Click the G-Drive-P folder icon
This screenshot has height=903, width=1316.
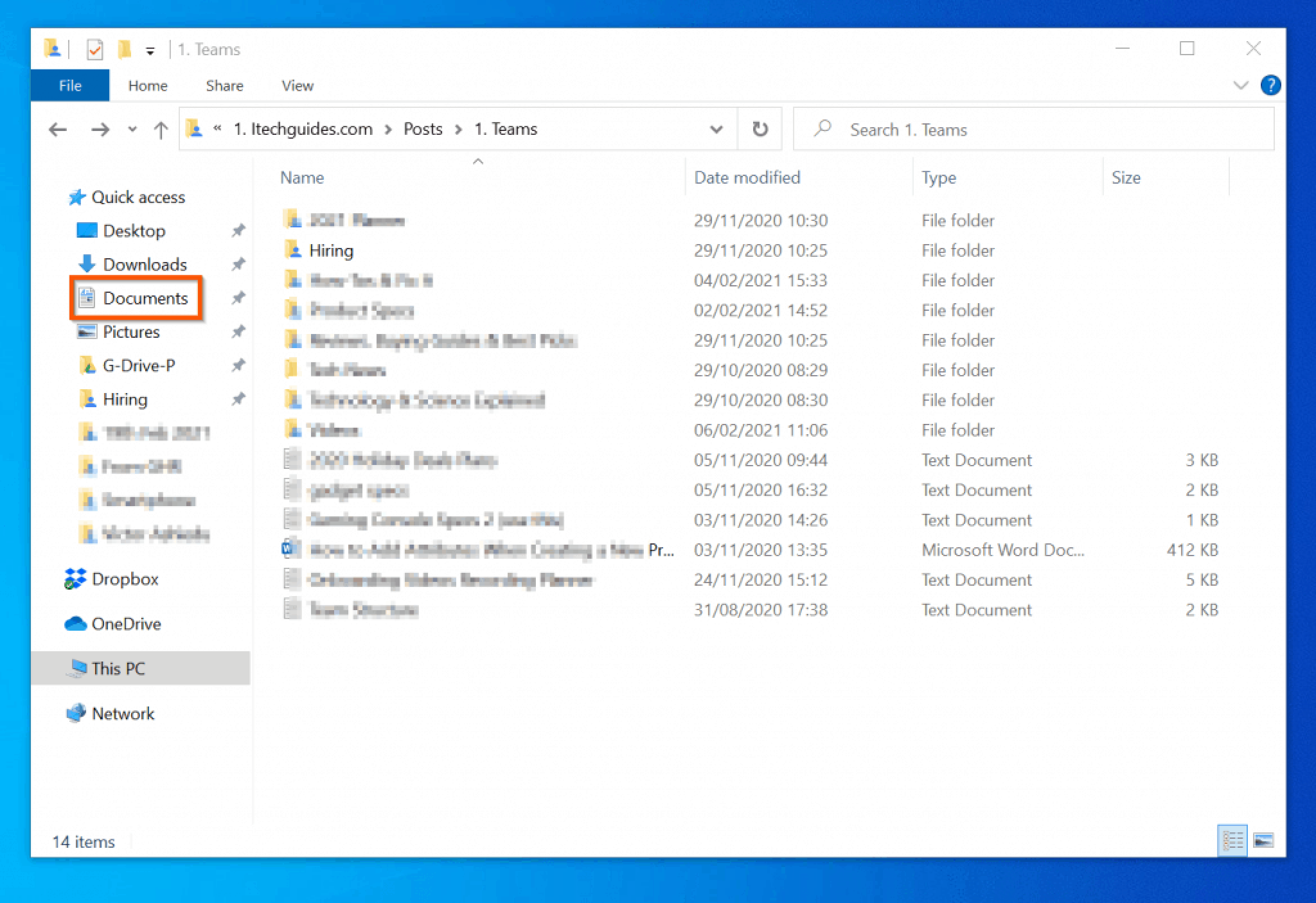point(87,365)
